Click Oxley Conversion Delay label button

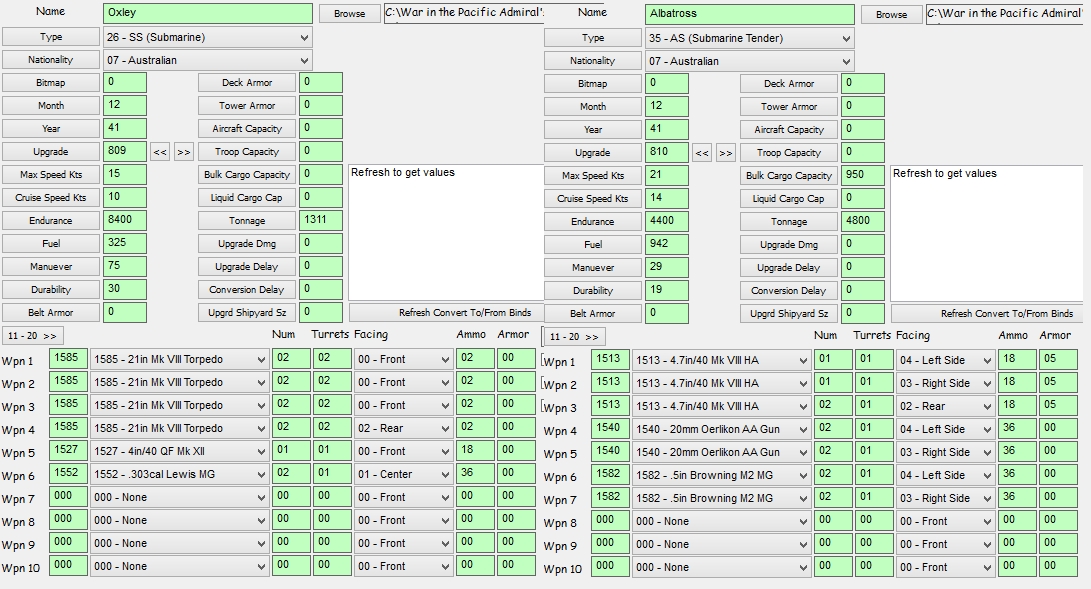pyautogui.click(x=247, y=289)
